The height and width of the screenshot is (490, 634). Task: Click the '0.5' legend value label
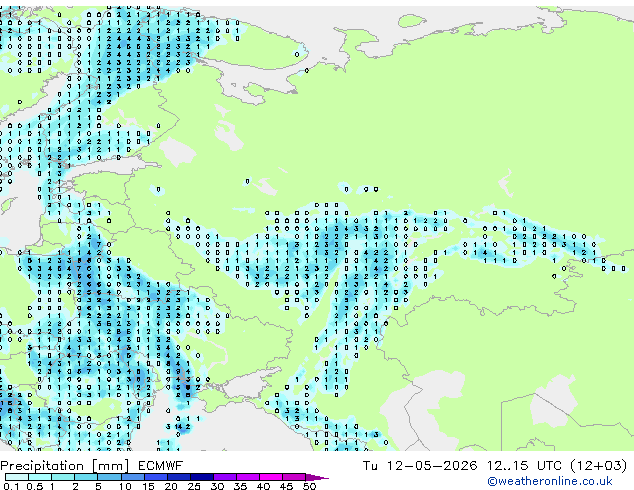pyautogui.click(x=35, y=486)
